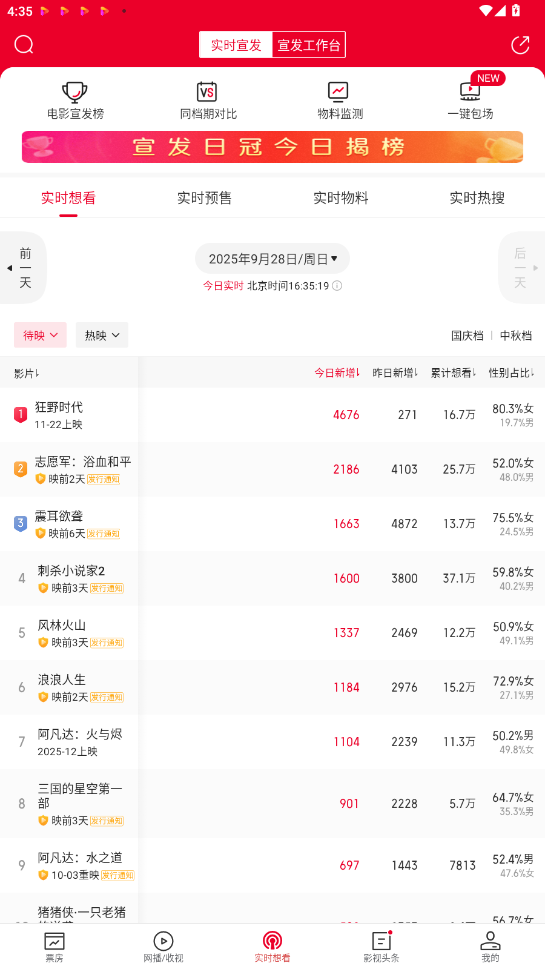Open 我的 profile in bottom navigation
Viewport: 545px width, 969px height.
coord(490,947)
